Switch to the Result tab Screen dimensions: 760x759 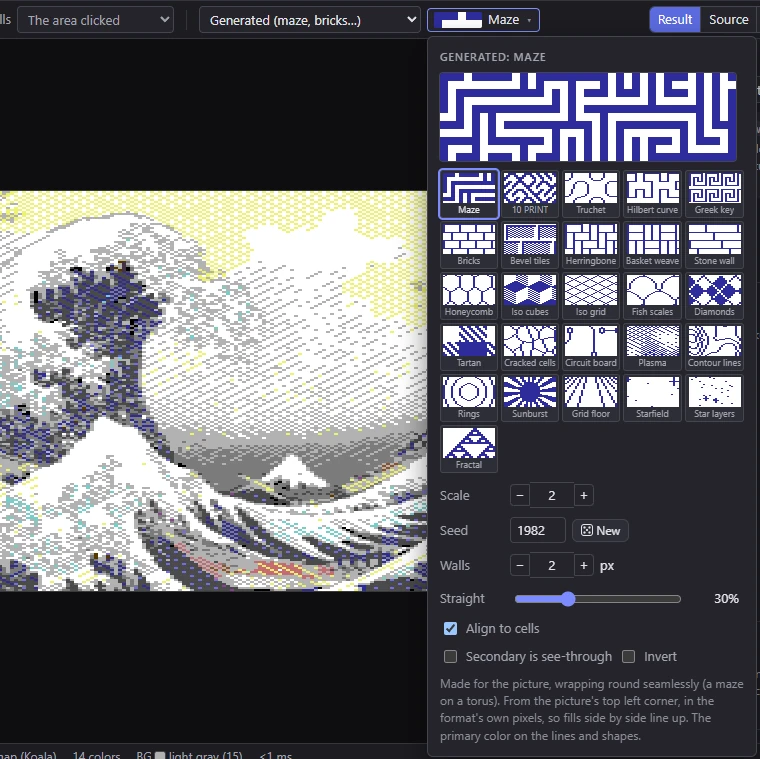(675, 20)
